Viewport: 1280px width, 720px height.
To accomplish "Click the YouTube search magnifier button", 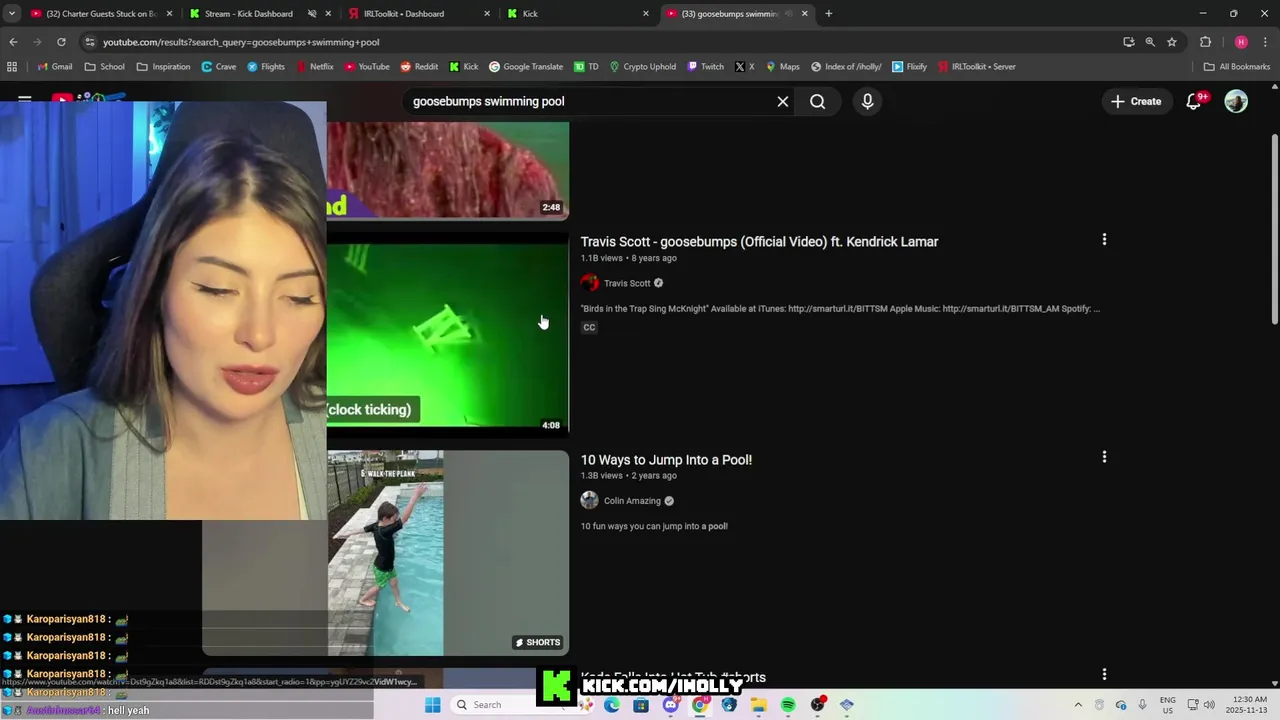I will pyautogui.click(x=818, y=101).
